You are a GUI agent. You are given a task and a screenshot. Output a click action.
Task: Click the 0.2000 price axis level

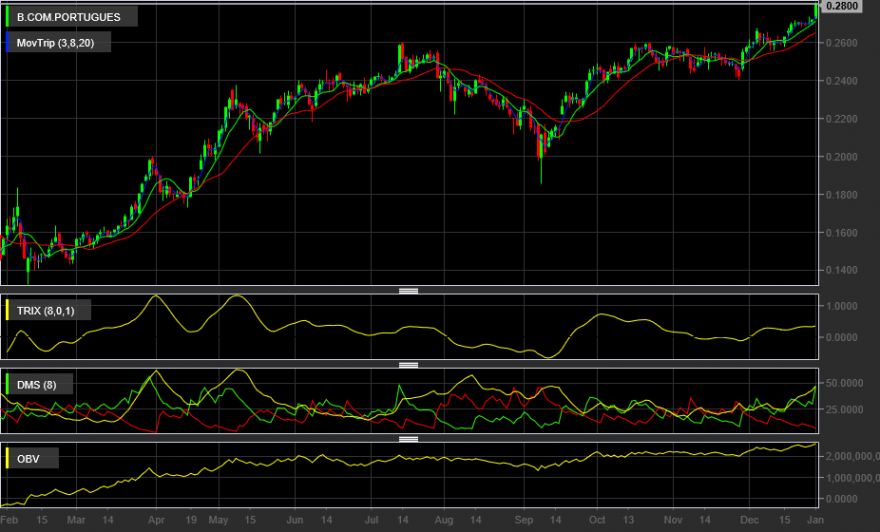coord(841,157)
